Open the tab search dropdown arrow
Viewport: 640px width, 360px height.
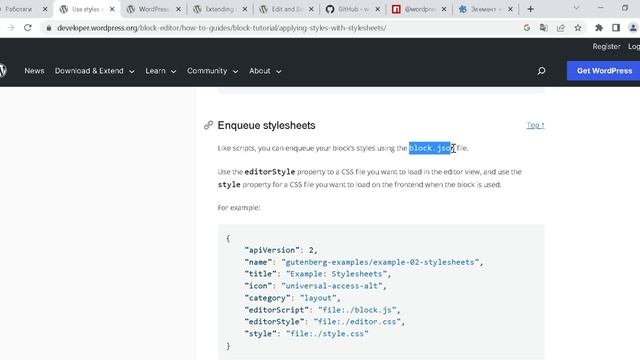[576, 8]
